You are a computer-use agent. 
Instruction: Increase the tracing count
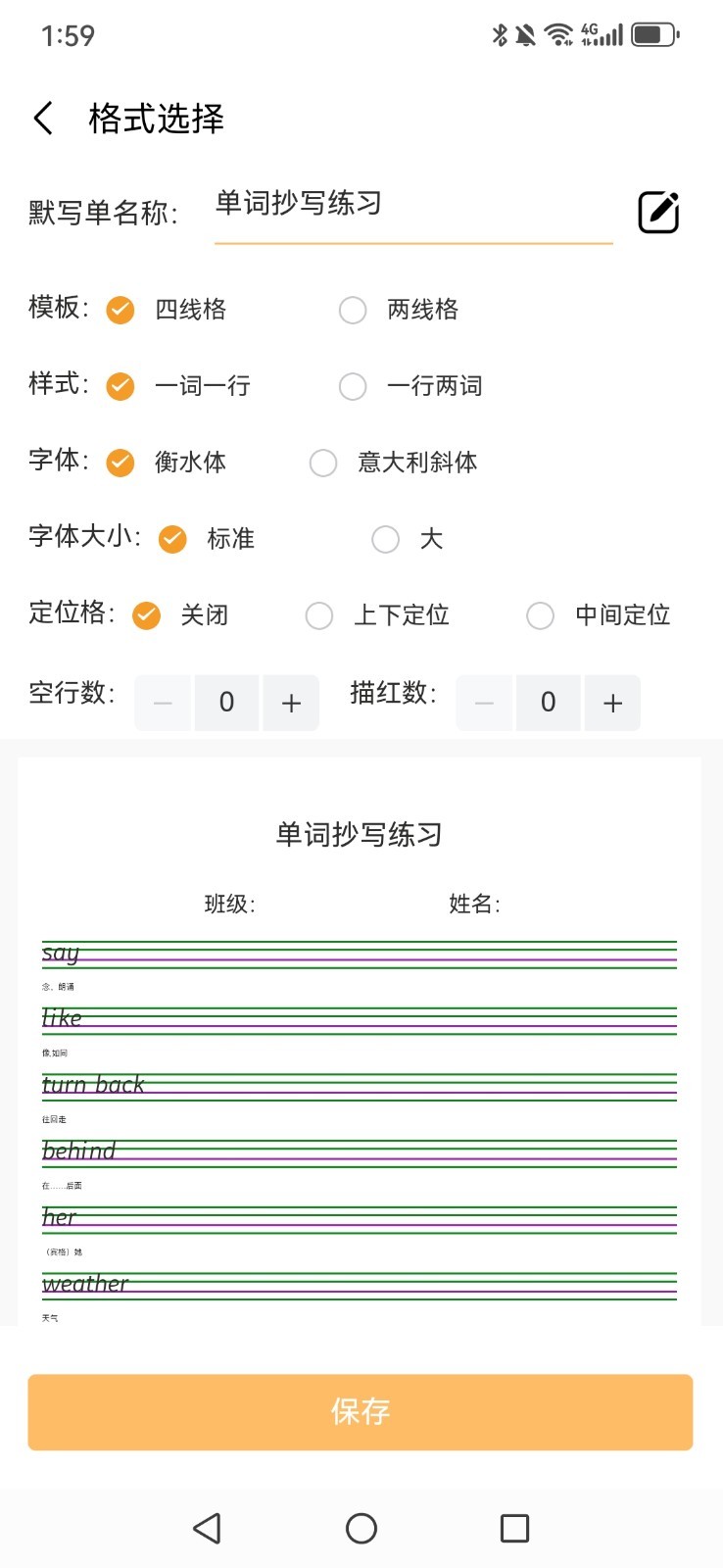[x=612, y=703]
